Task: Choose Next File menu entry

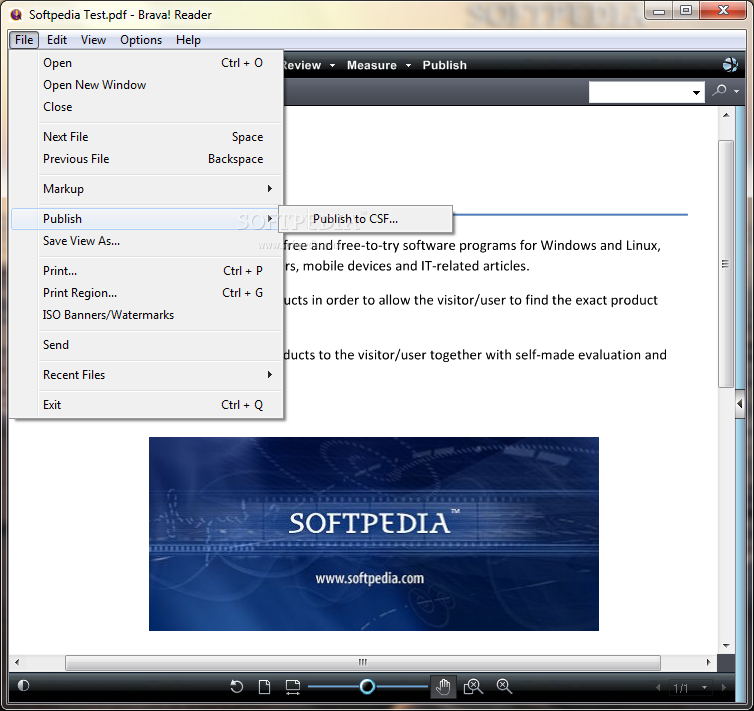Action: tap(147, 137)
